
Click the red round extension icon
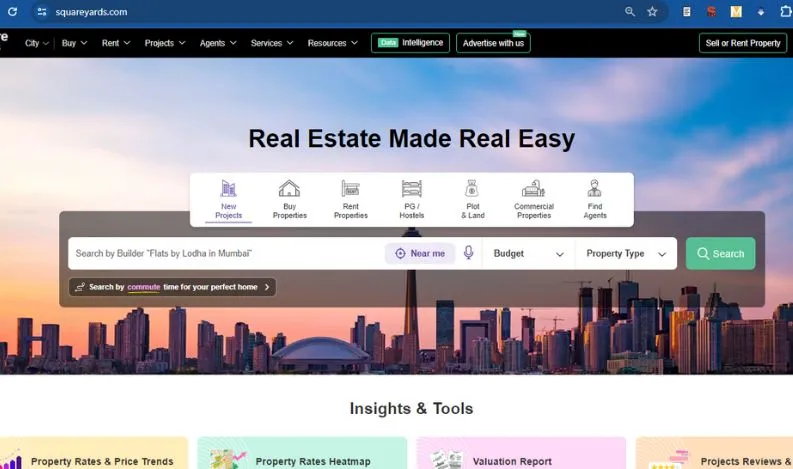[x=712, y=12]
